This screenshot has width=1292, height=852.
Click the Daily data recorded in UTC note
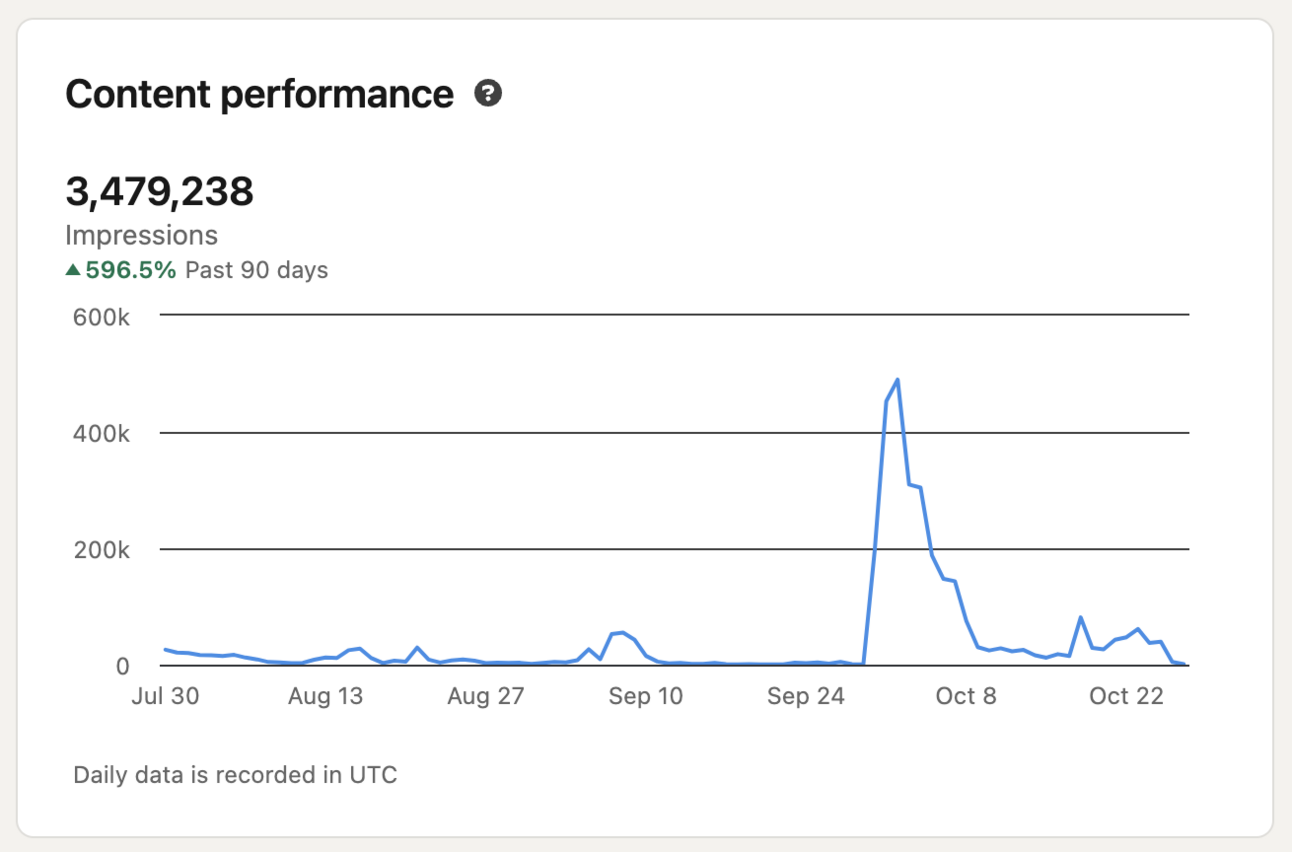(234, 774)
